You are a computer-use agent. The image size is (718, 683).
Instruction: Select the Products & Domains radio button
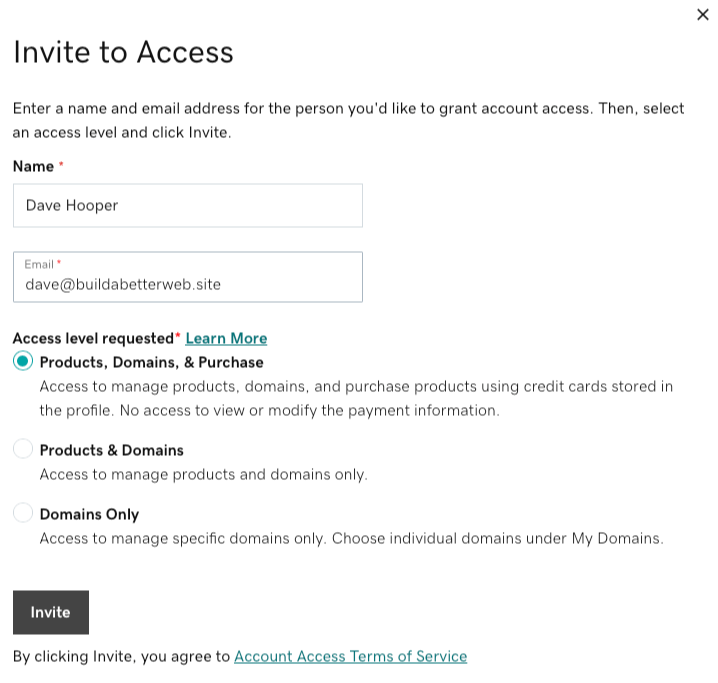pyautogui.click(x=23, y=450)
